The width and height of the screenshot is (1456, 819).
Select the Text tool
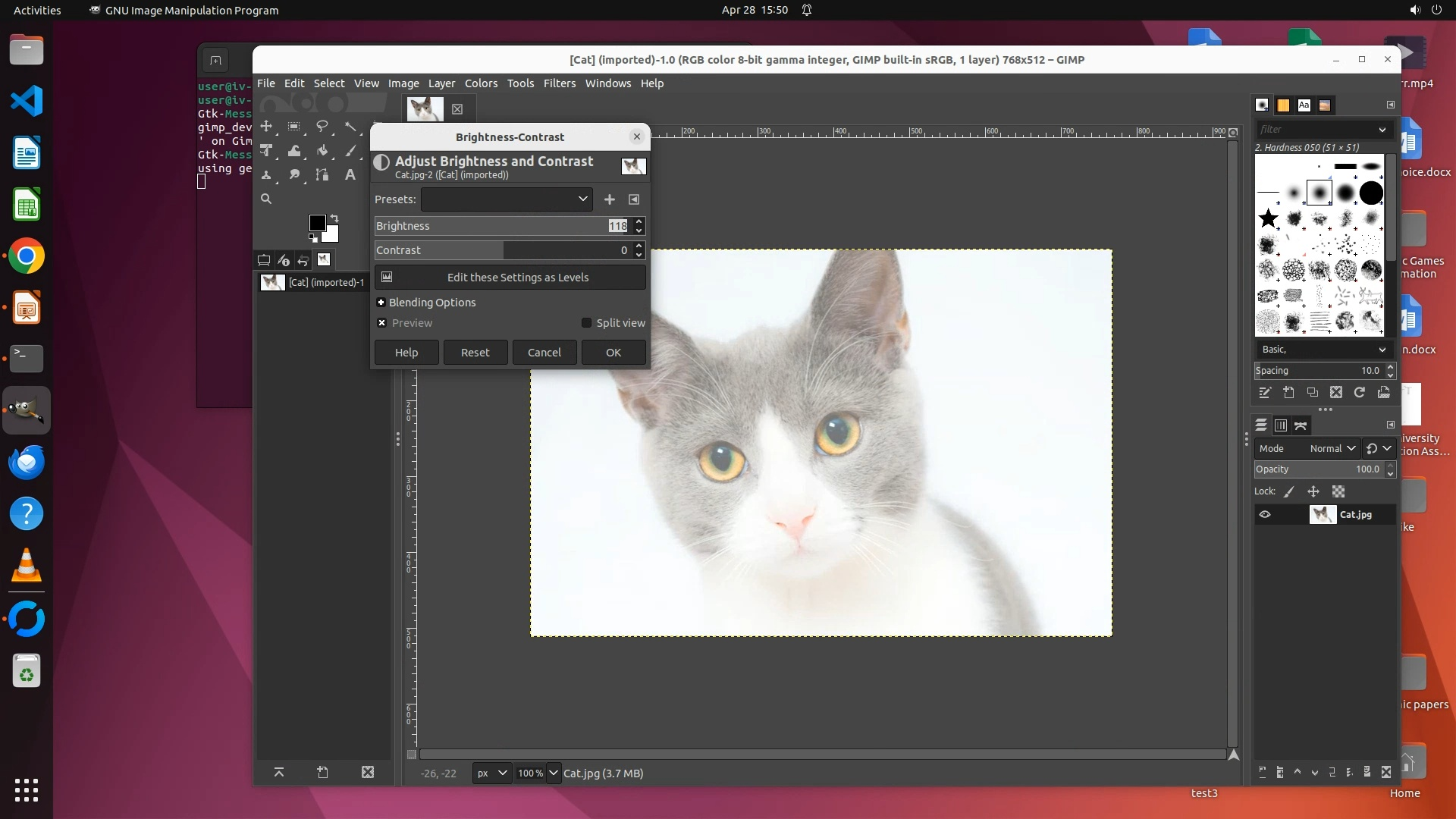[350, 175]
